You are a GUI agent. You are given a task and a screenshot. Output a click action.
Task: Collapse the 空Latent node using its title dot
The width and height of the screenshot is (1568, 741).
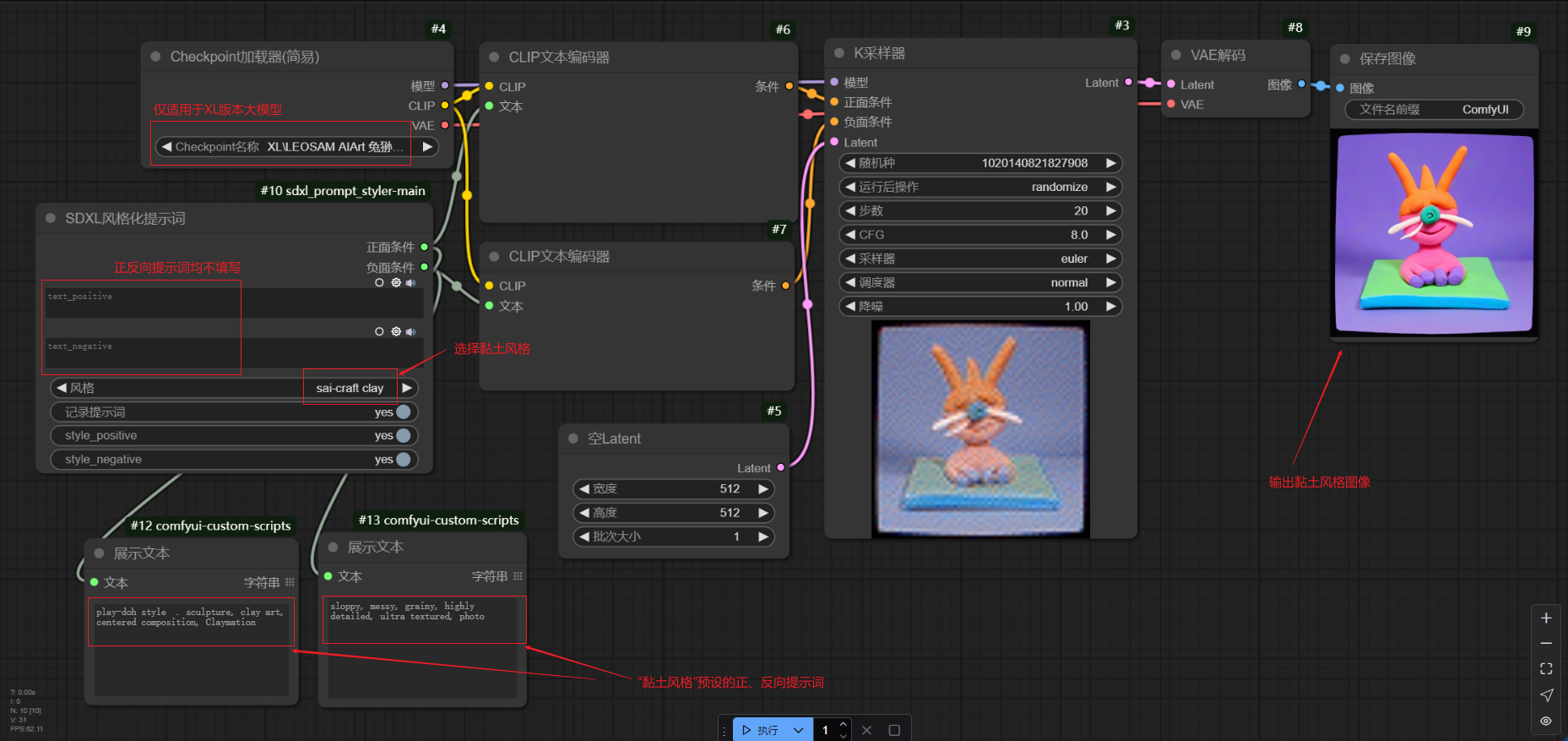click(x=573, y=439)
